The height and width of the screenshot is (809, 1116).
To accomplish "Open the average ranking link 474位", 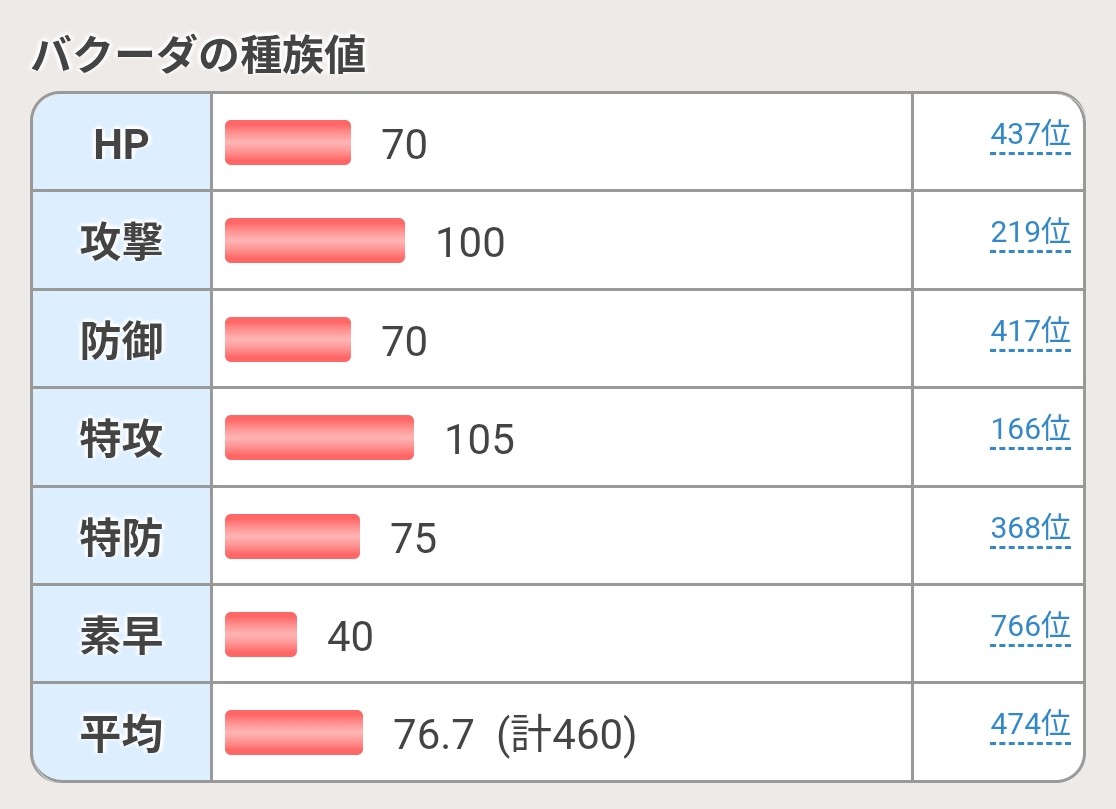I will click(x=1030, y=725).
